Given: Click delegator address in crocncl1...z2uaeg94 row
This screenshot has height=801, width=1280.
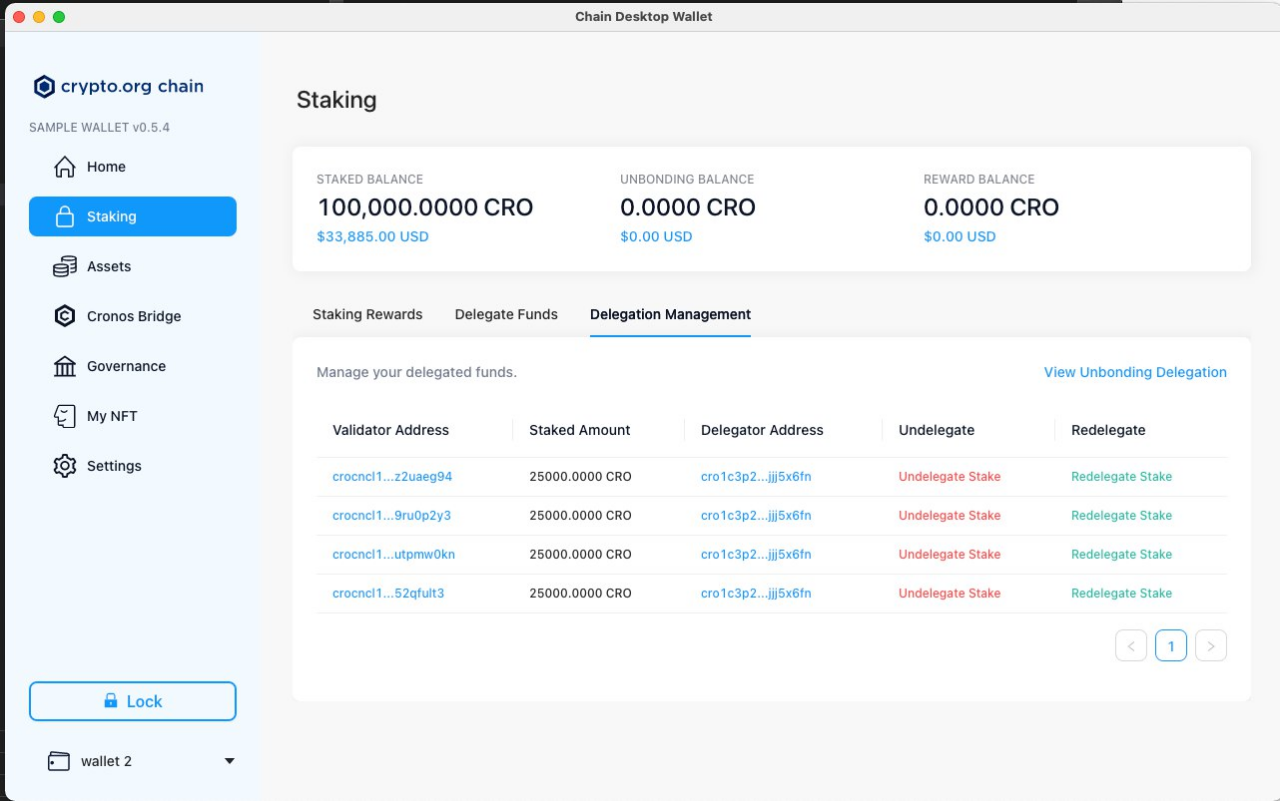Looking at the screenshot, I should (x=756, y=477).
